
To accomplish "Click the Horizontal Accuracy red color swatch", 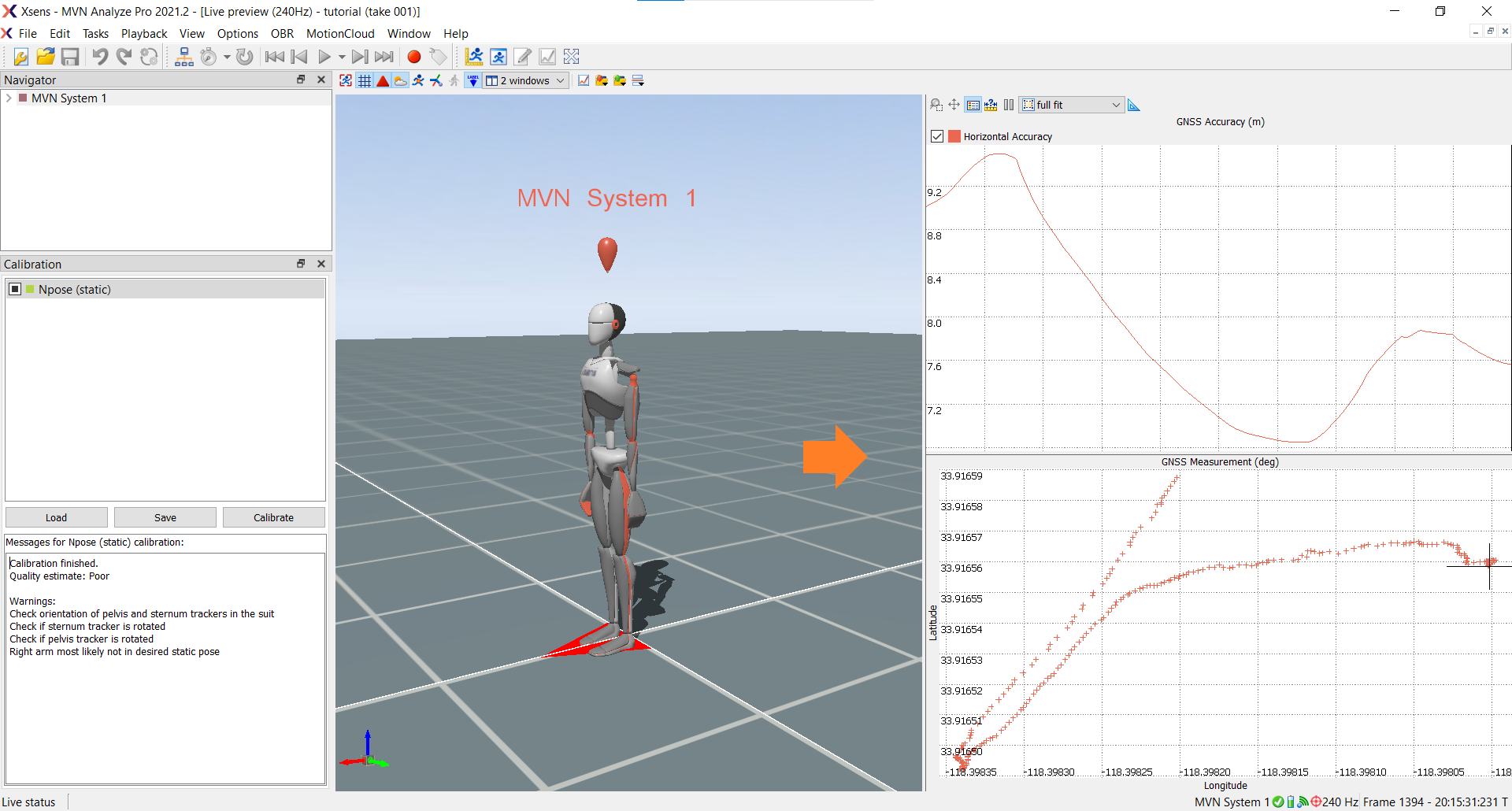I will tap(954, 136).
